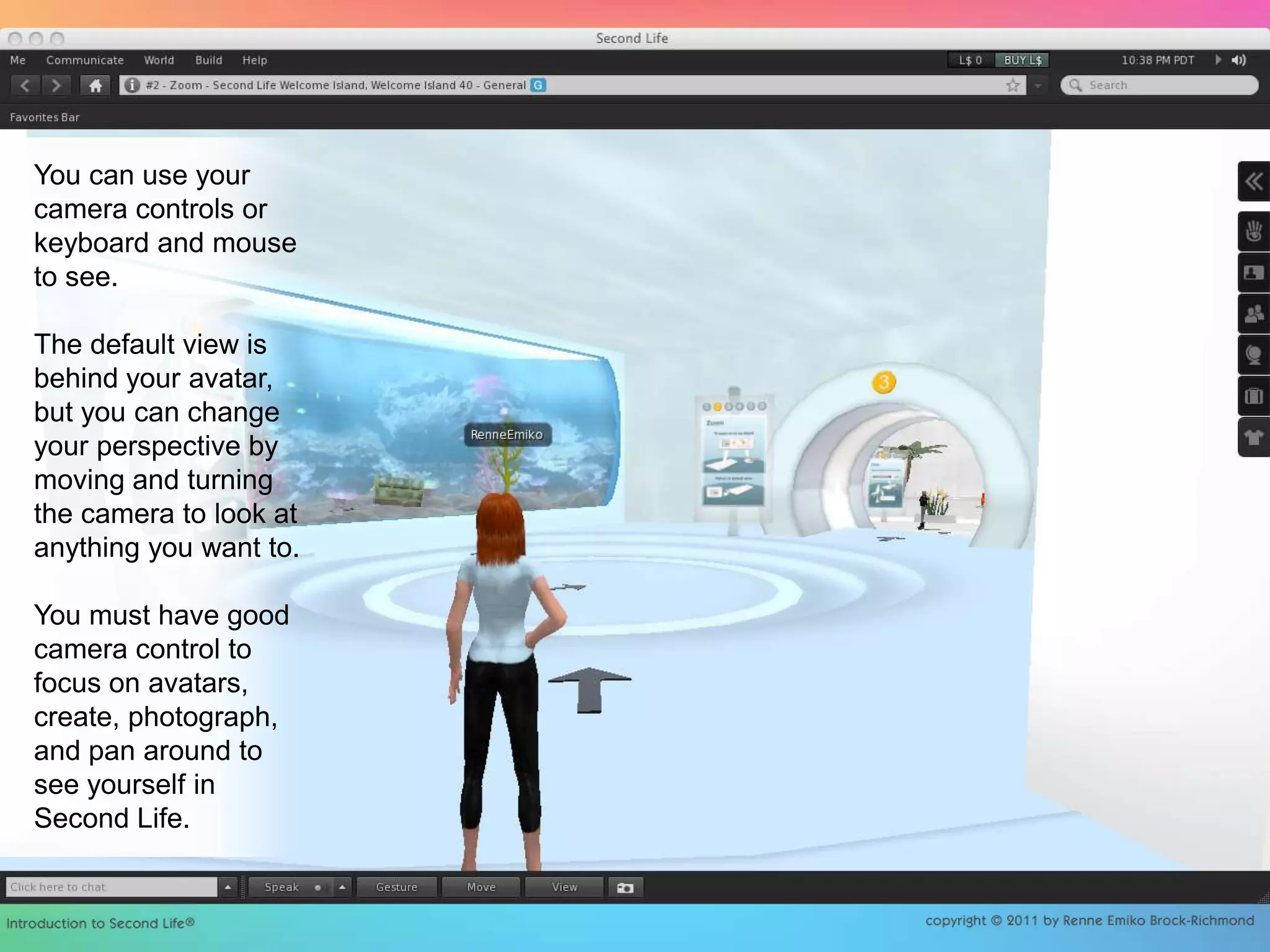This screenshot has height=952, width=1270.
Task: Open the Build menu
Action: (208, 60)
